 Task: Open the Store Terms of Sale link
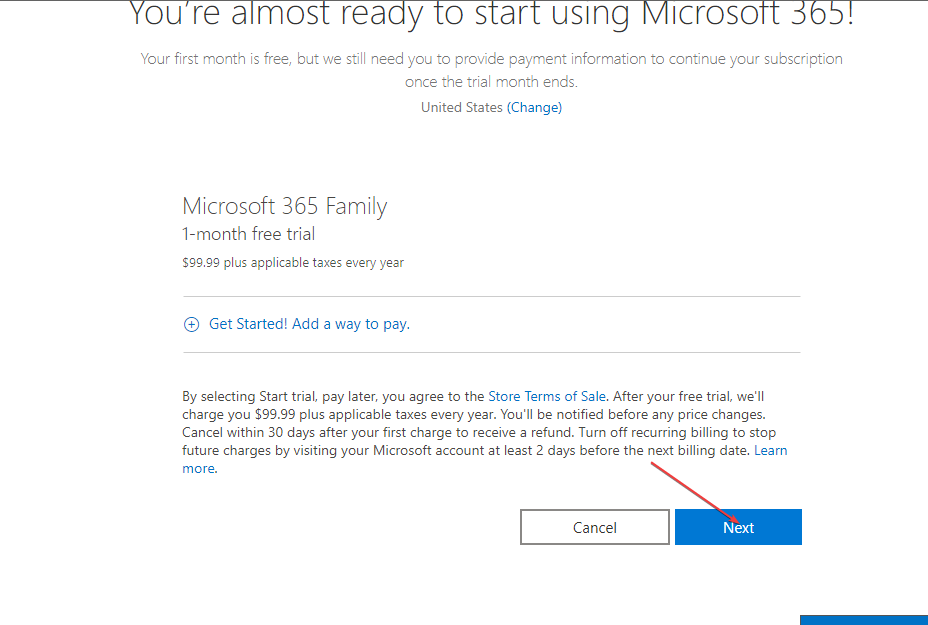[x=546, y=396]
